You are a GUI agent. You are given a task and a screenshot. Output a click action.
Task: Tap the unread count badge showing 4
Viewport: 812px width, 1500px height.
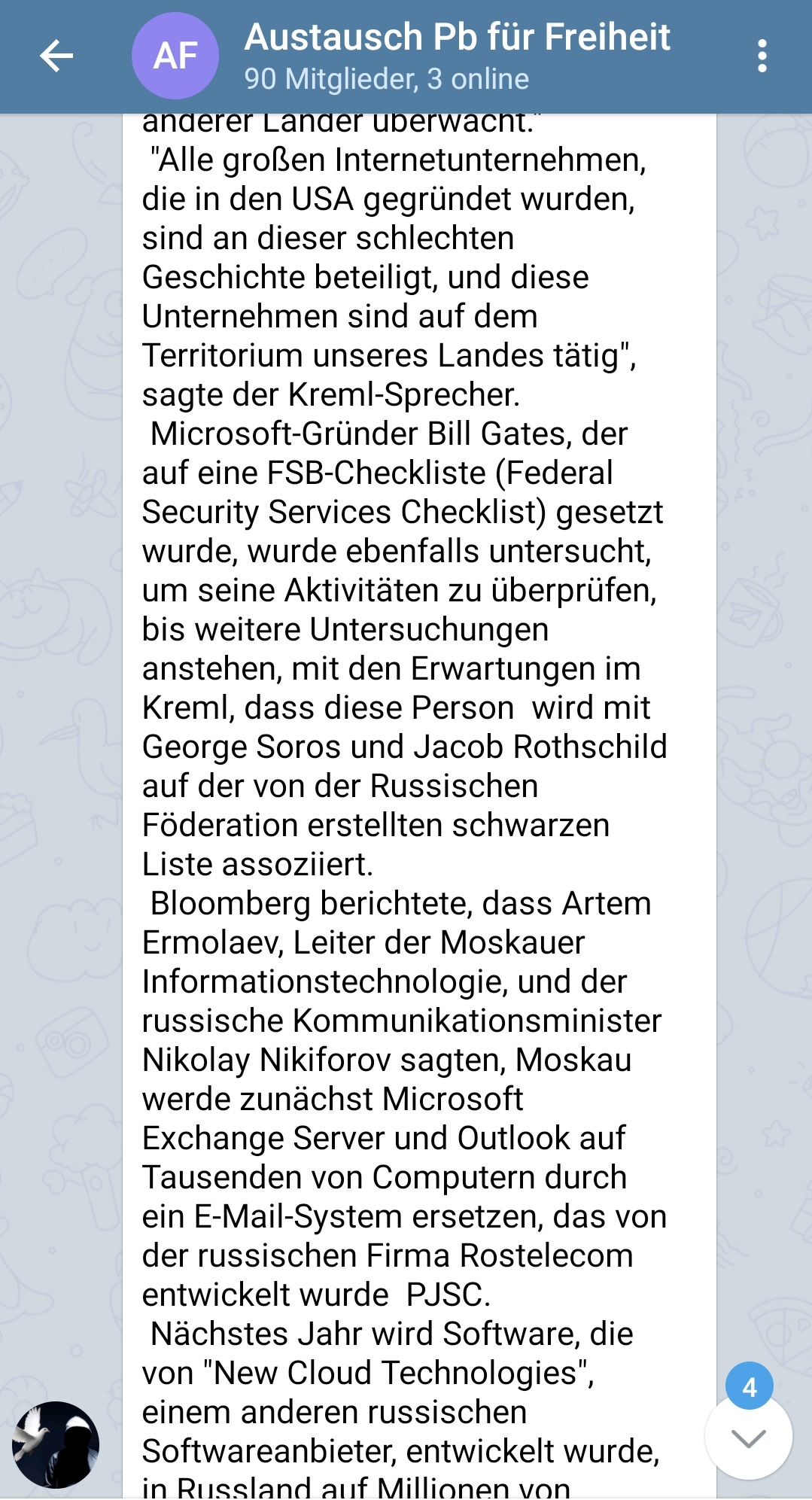pyautogui.click(x=749, y=1386)
